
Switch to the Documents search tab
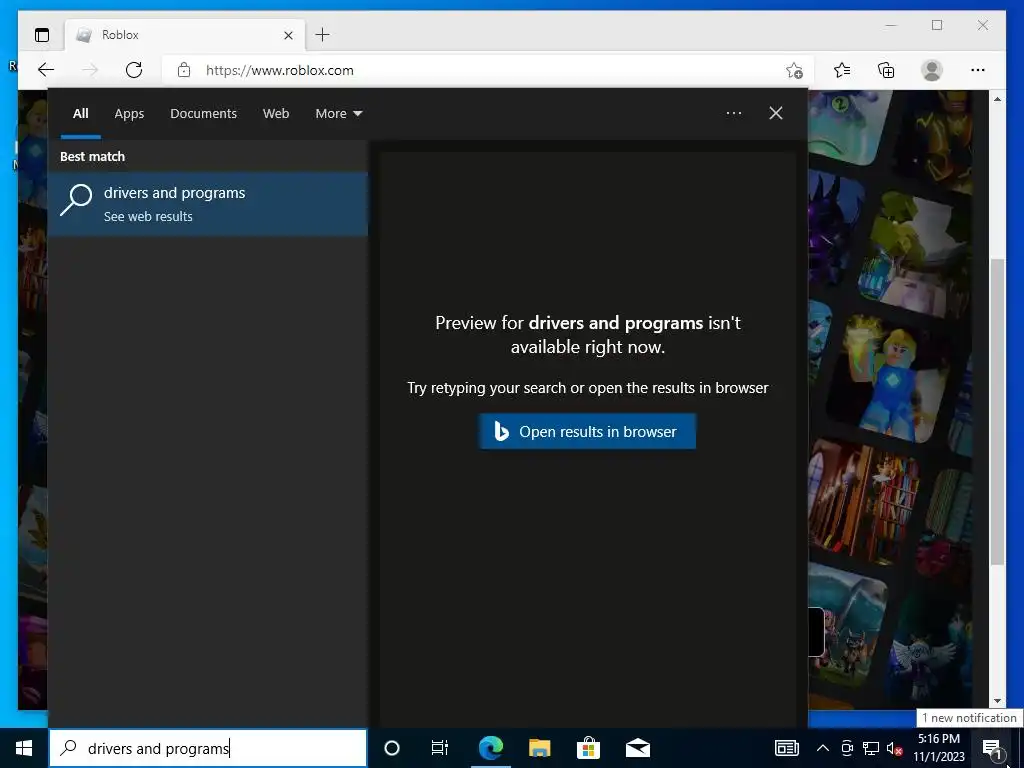(203, 114)
